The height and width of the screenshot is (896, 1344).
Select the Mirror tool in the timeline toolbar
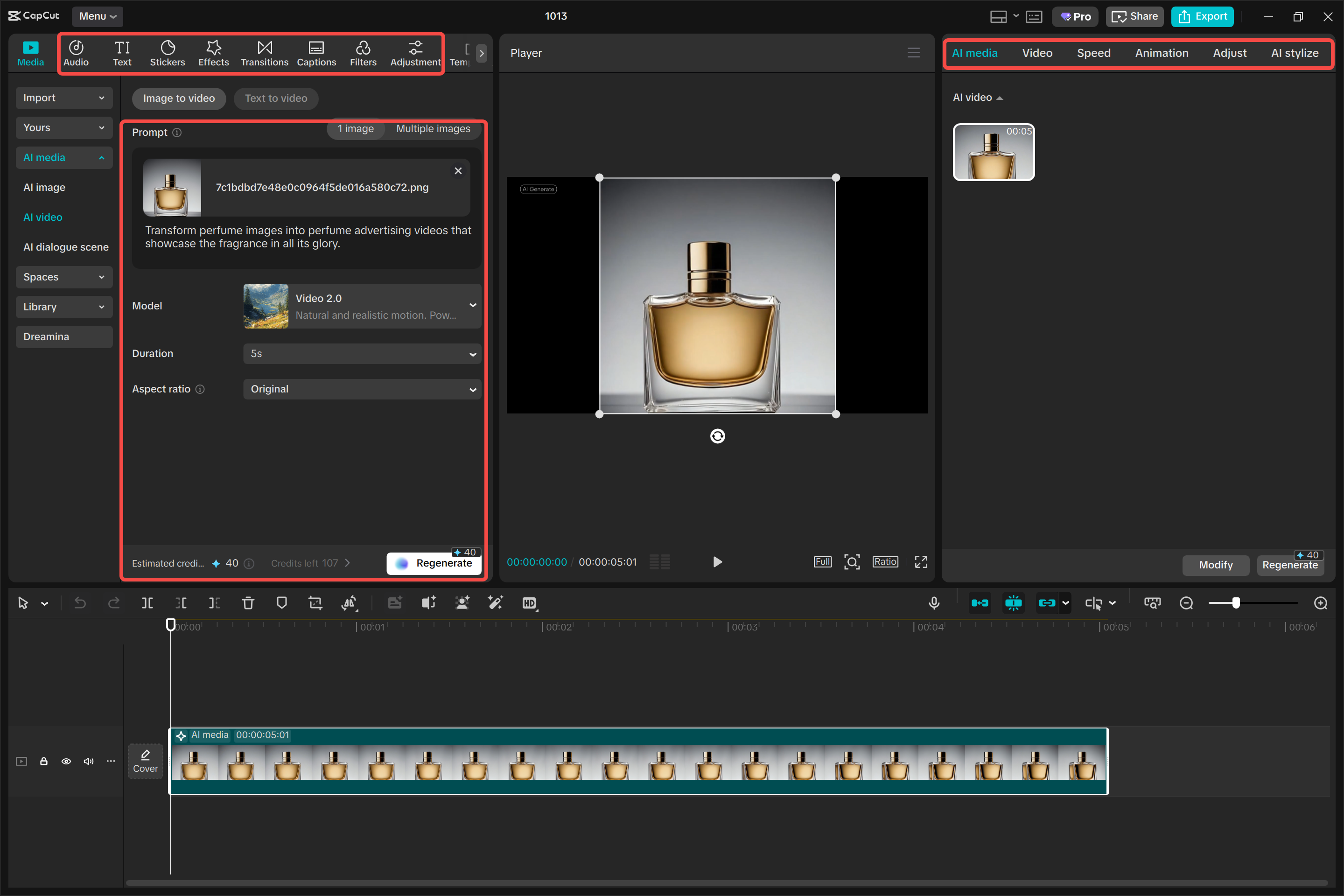click(349, 603)
